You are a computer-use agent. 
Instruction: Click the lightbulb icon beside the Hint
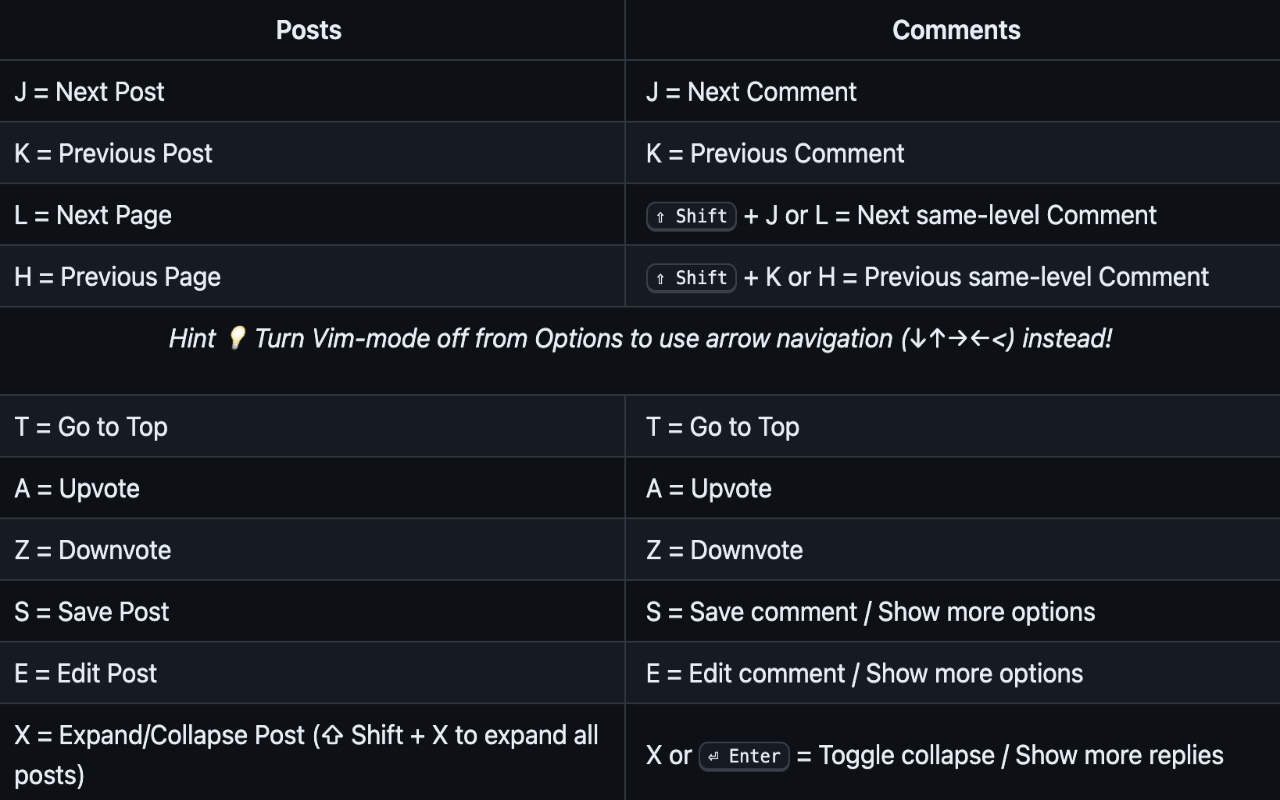click(236, 339)
